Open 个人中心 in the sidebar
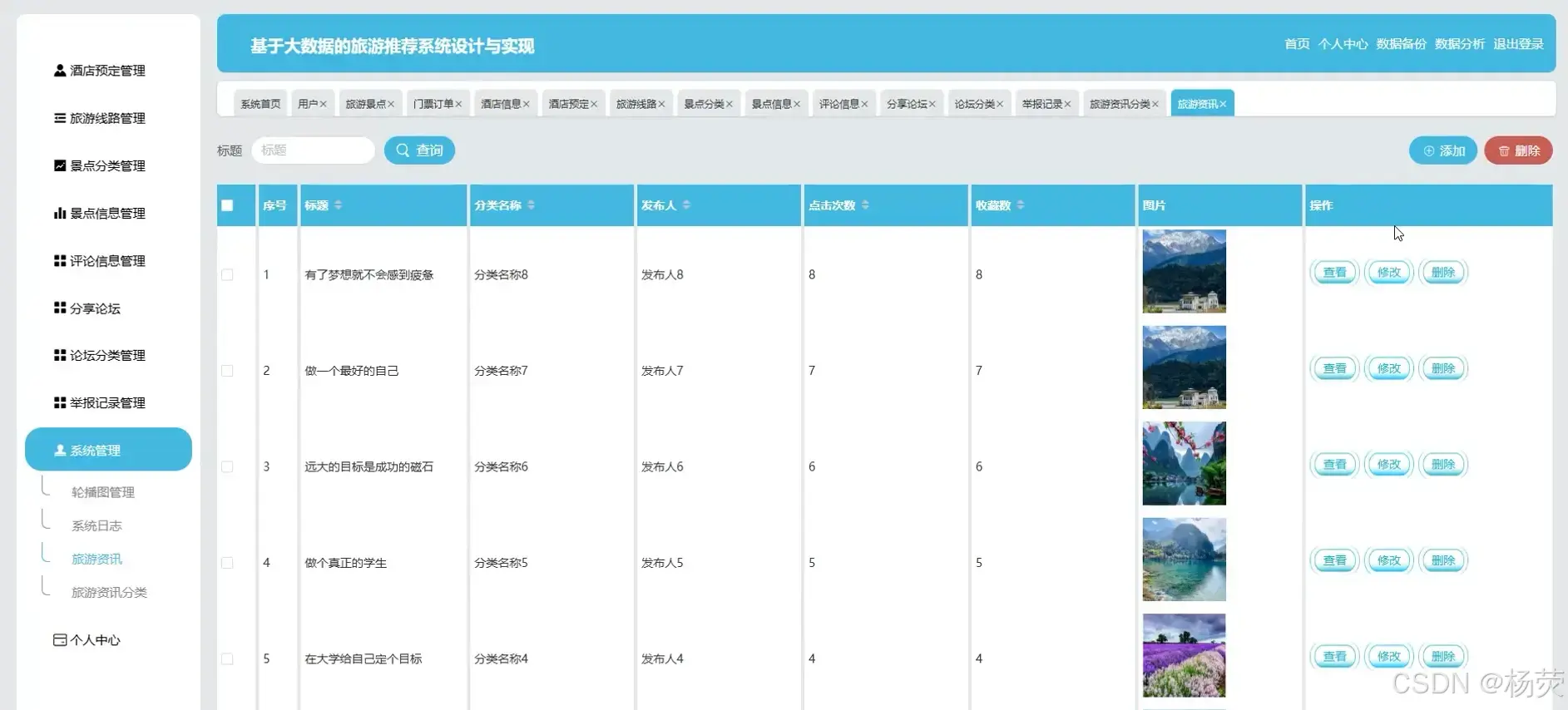Image resolution: width=1568 pixels, height=710 pixels. pyautogui.click(x=87, y=639)
